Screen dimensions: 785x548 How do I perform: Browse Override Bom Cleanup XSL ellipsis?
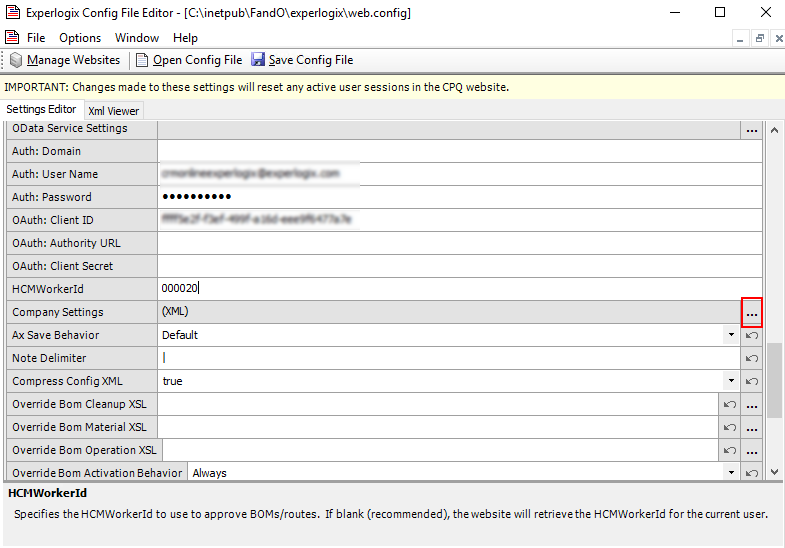(x=751, y=404)
